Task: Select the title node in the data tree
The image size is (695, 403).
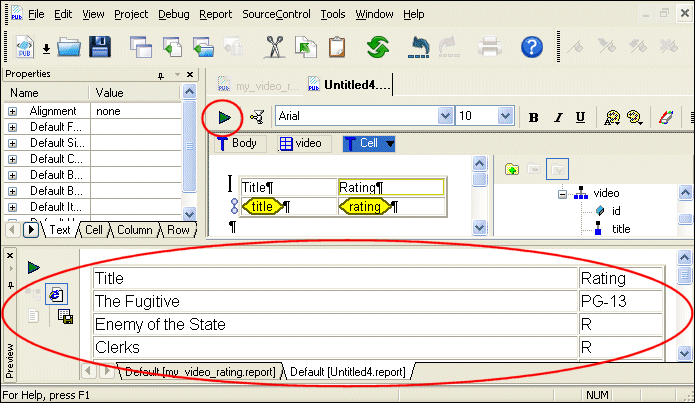Action: click(x=620, y=228)
